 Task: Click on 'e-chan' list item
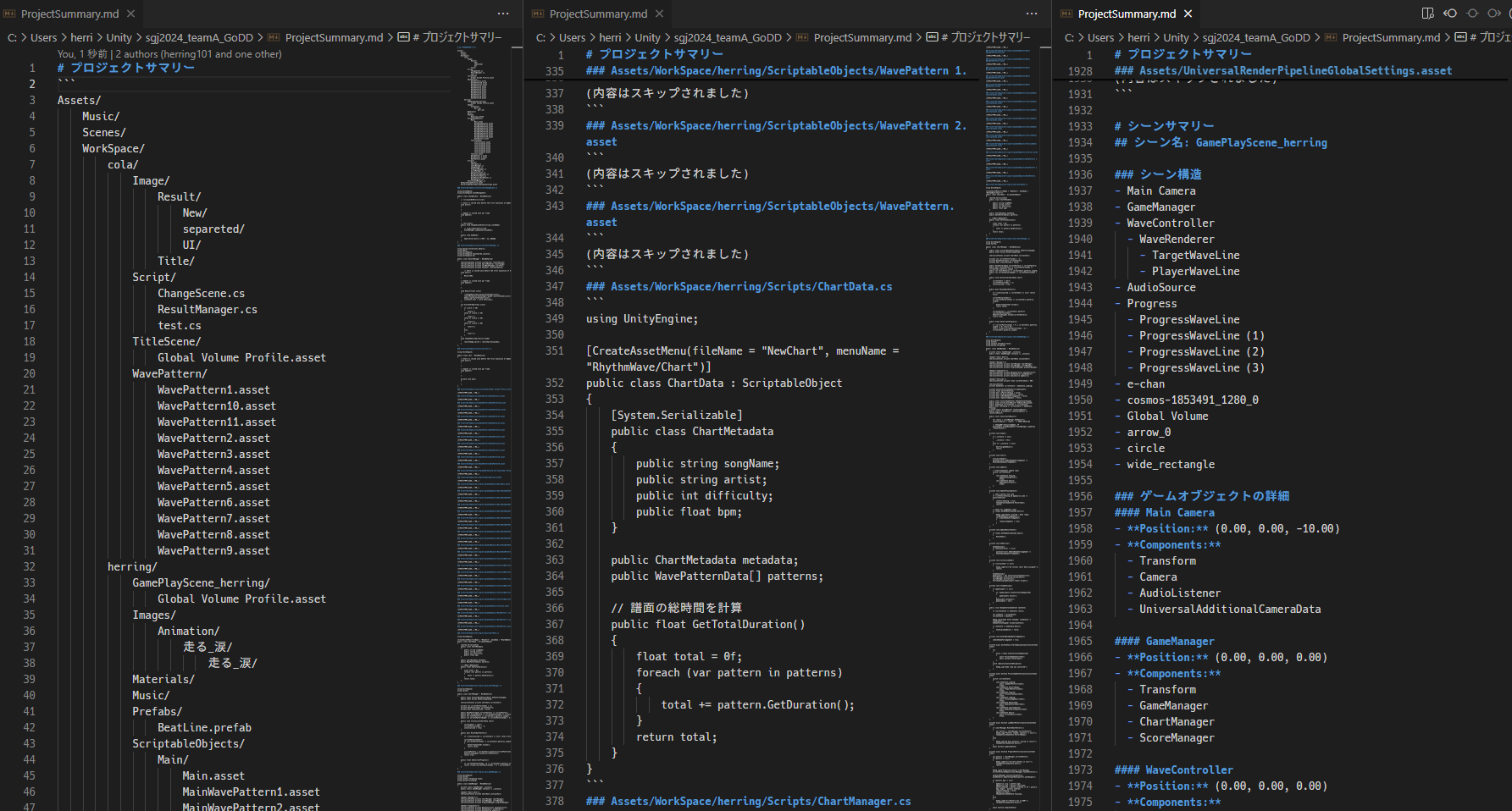pyautogui.click(x=1145, y=383)
